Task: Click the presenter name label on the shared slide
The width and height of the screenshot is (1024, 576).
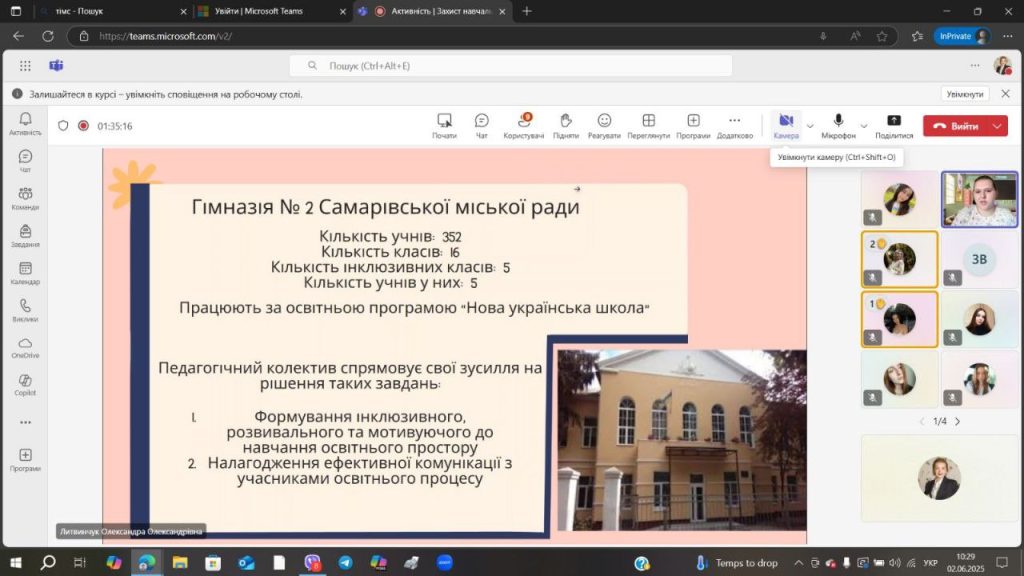Action: (131, 531)
